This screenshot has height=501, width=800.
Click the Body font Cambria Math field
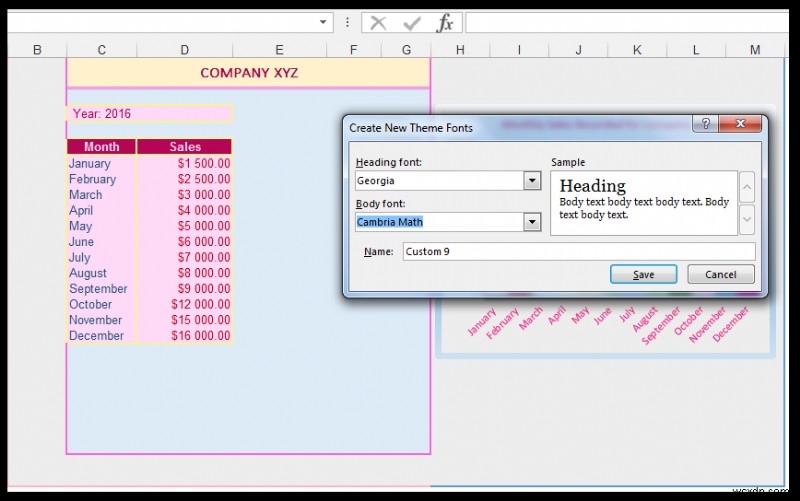439,222
